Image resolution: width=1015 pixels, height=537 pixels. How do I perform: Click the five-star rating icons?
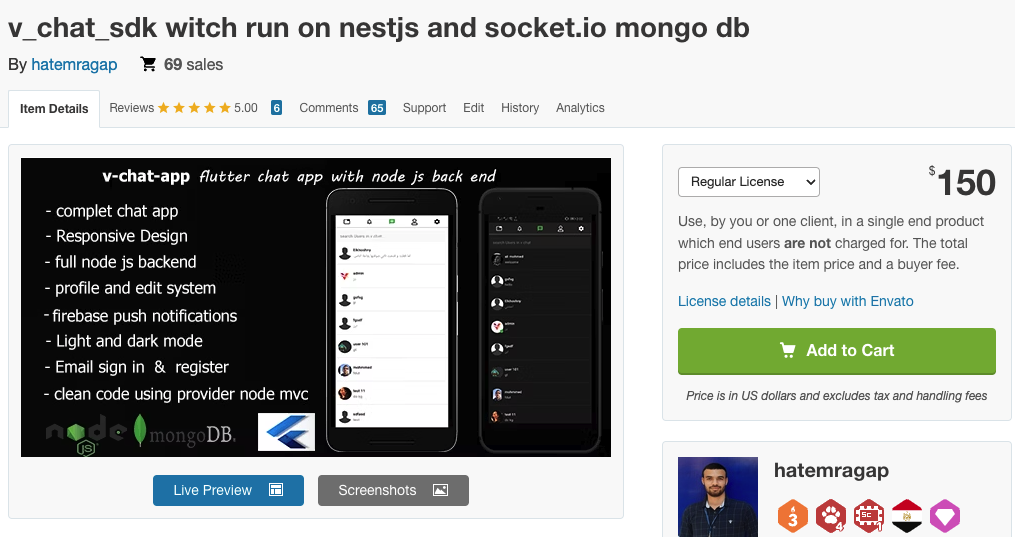click(194, 108)
